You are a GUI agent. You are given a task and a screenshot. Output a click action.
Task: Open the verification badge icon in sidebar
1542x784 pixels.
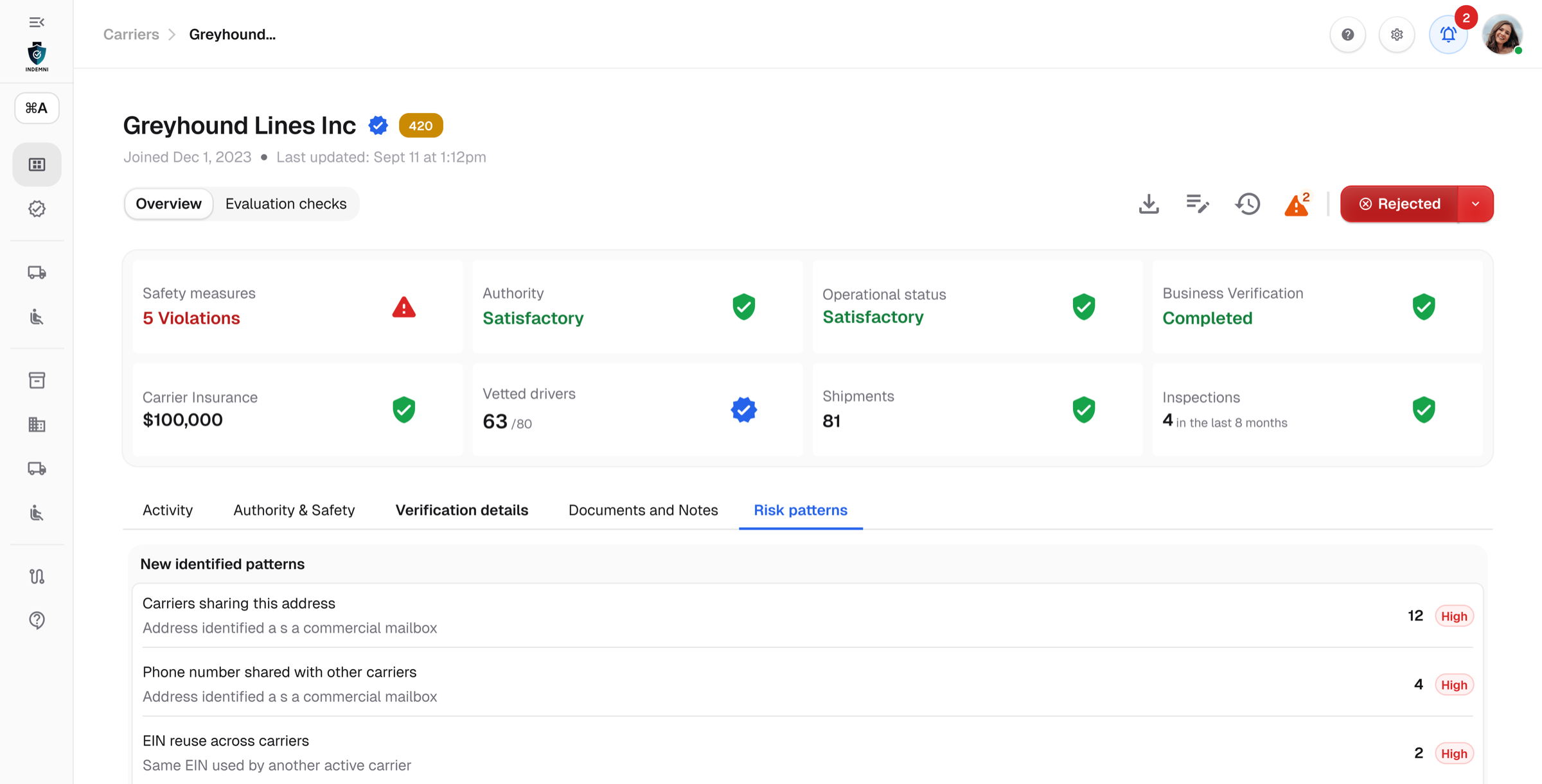pyautogui.click(x=37, y=209)
